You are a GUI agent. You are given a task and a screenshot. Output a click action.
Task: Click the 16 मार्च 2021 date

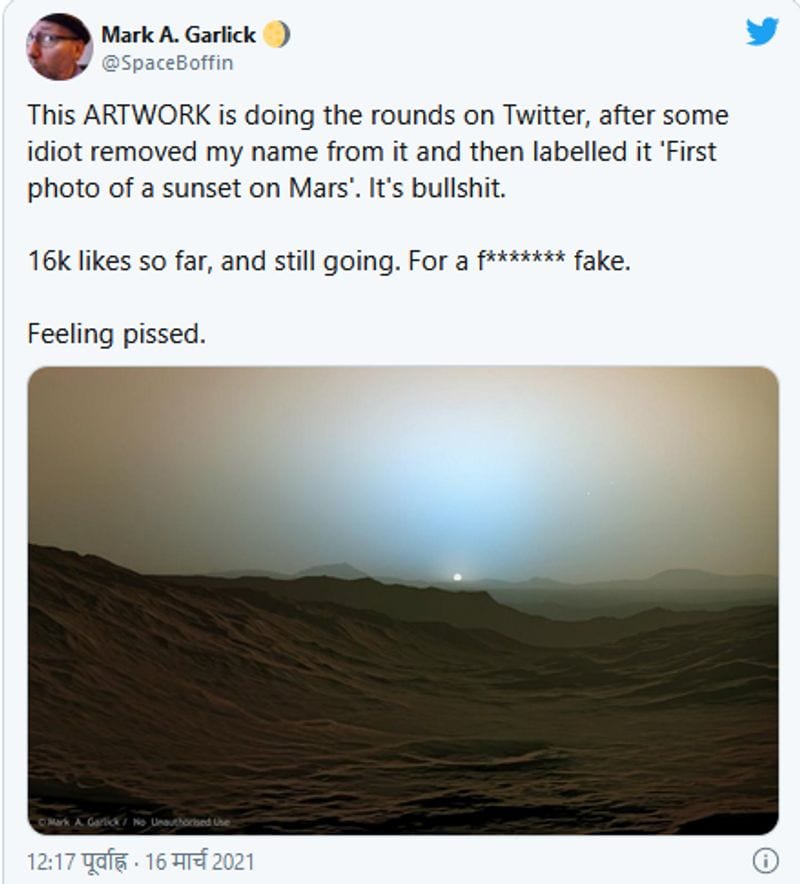click(x=200, y=861)
